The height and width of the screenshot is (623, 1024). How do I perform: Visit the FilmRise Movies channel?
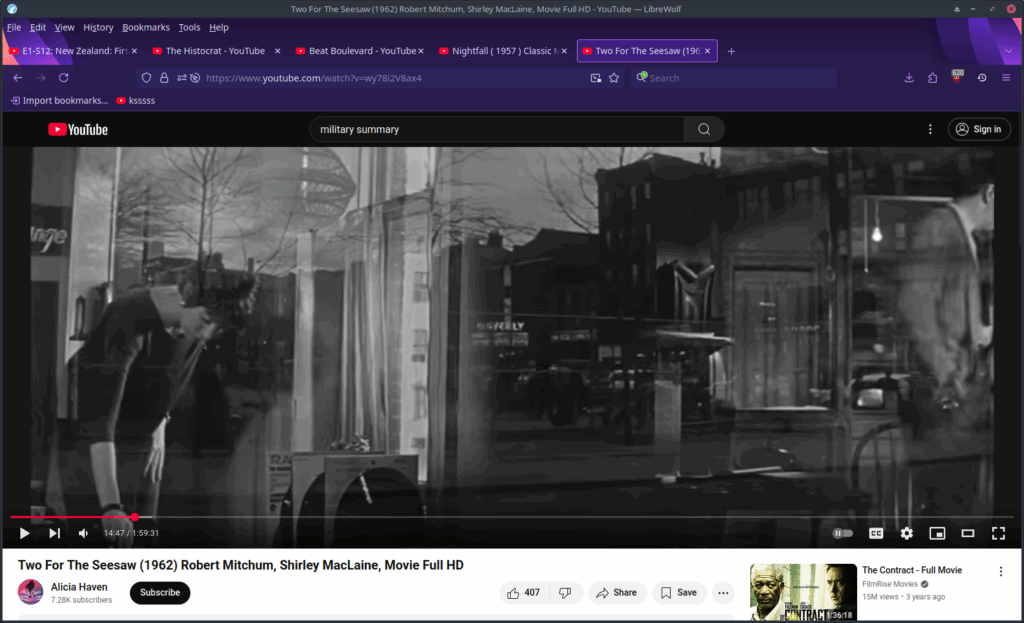coord(890,584)
